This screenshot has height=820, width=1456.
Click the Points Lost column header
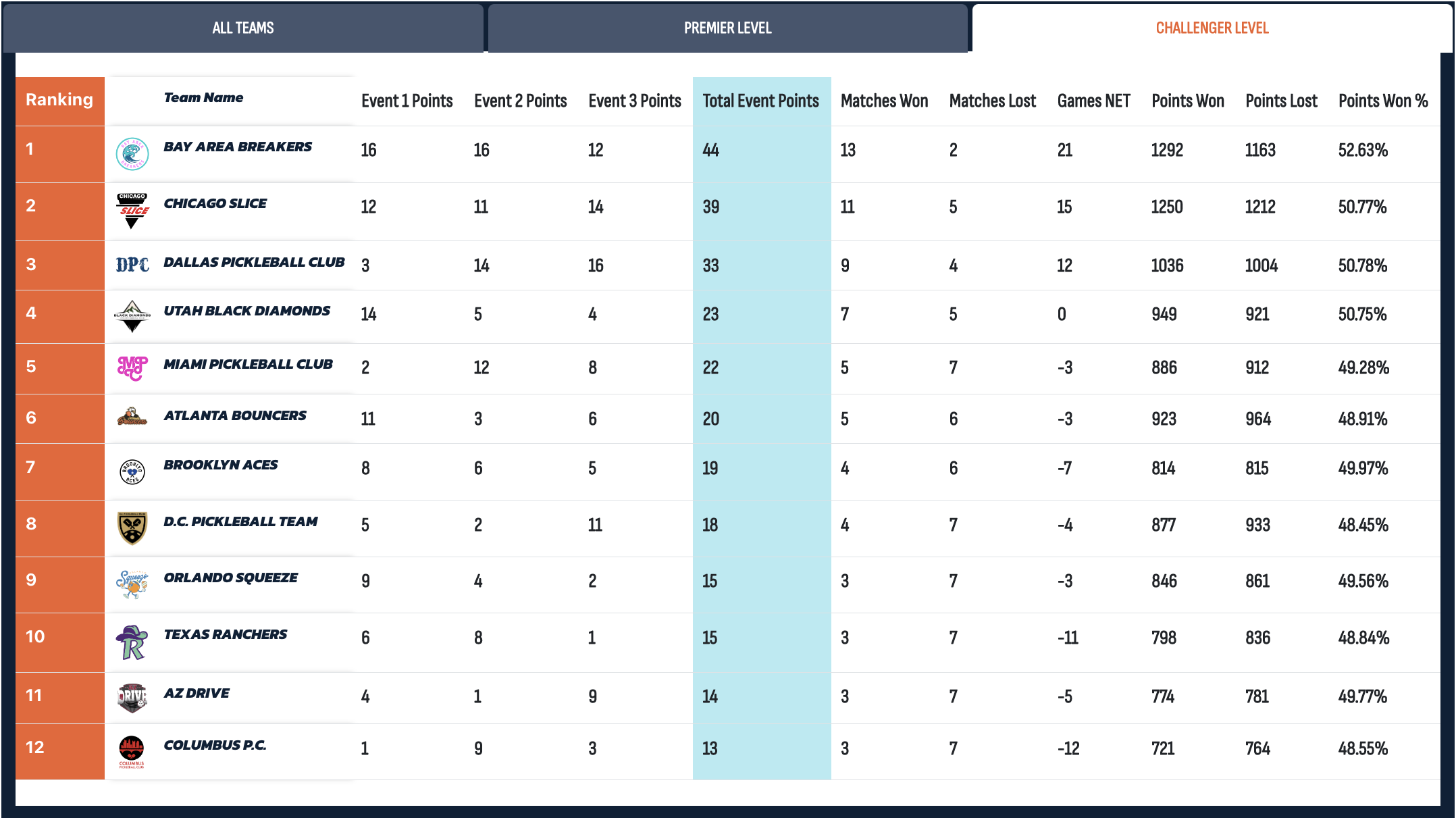[1281, 101]
